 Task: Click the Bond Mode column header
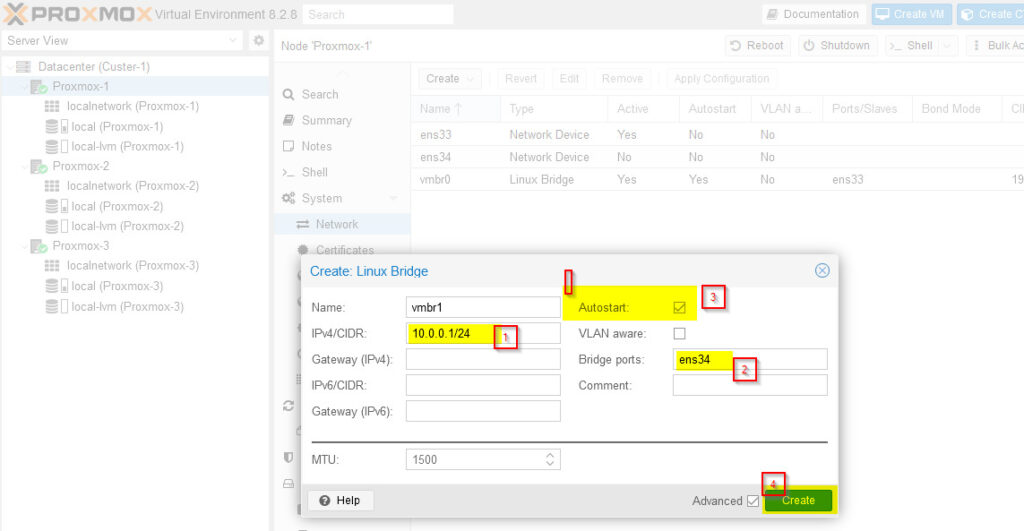click(956, 109)
